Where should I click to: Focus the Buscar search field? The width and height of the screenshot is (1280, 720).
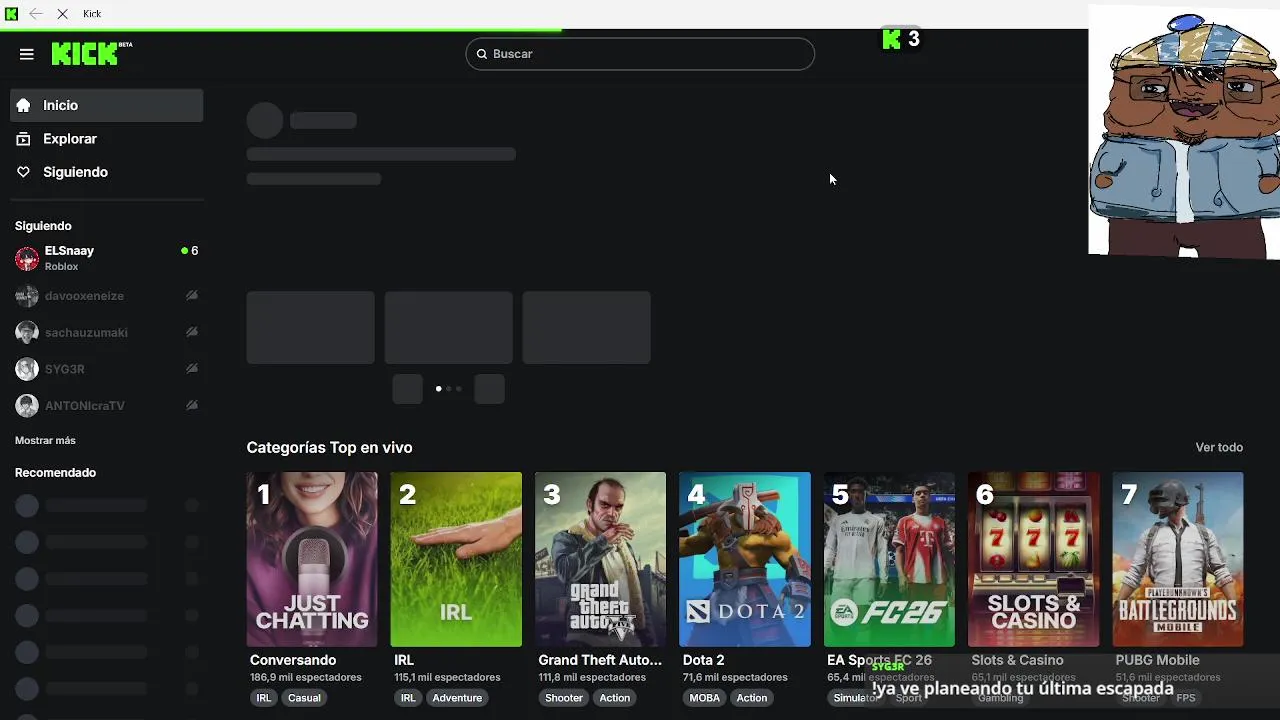[640, 54]
